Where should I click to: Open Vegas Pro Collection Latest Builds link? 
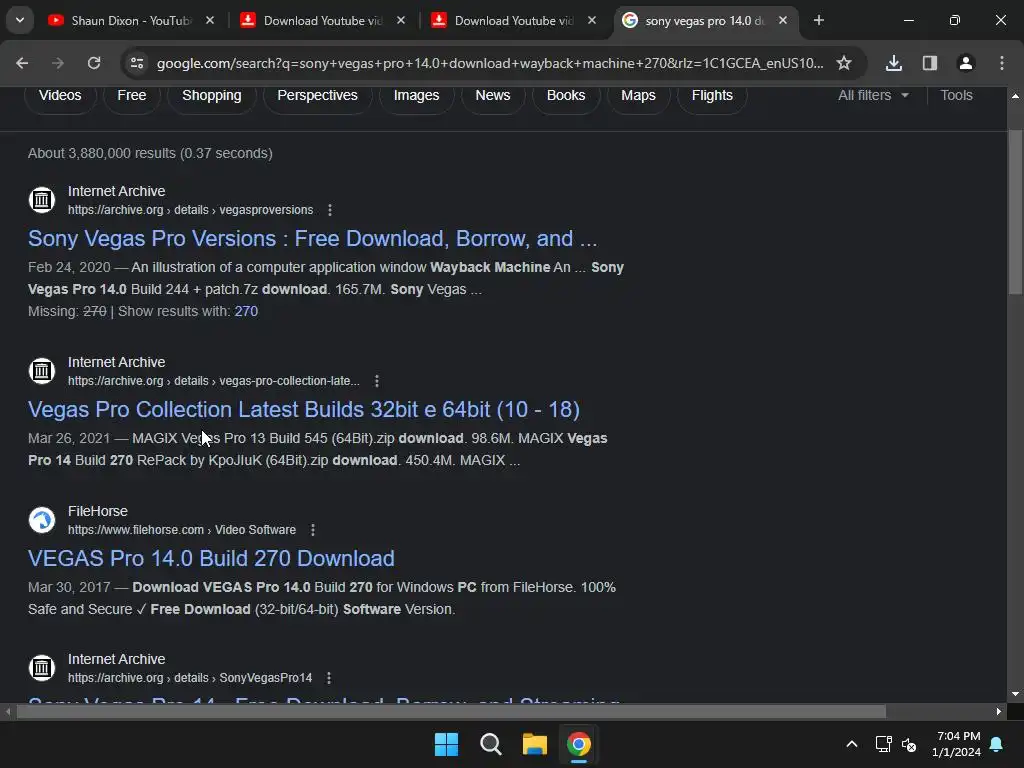click(304, 409)
